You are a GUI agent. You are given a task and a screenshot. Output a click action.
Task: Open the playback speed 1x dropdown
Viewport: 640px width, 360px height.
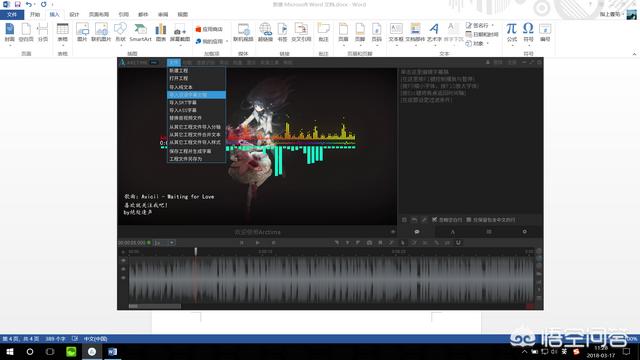click(164, 243)
